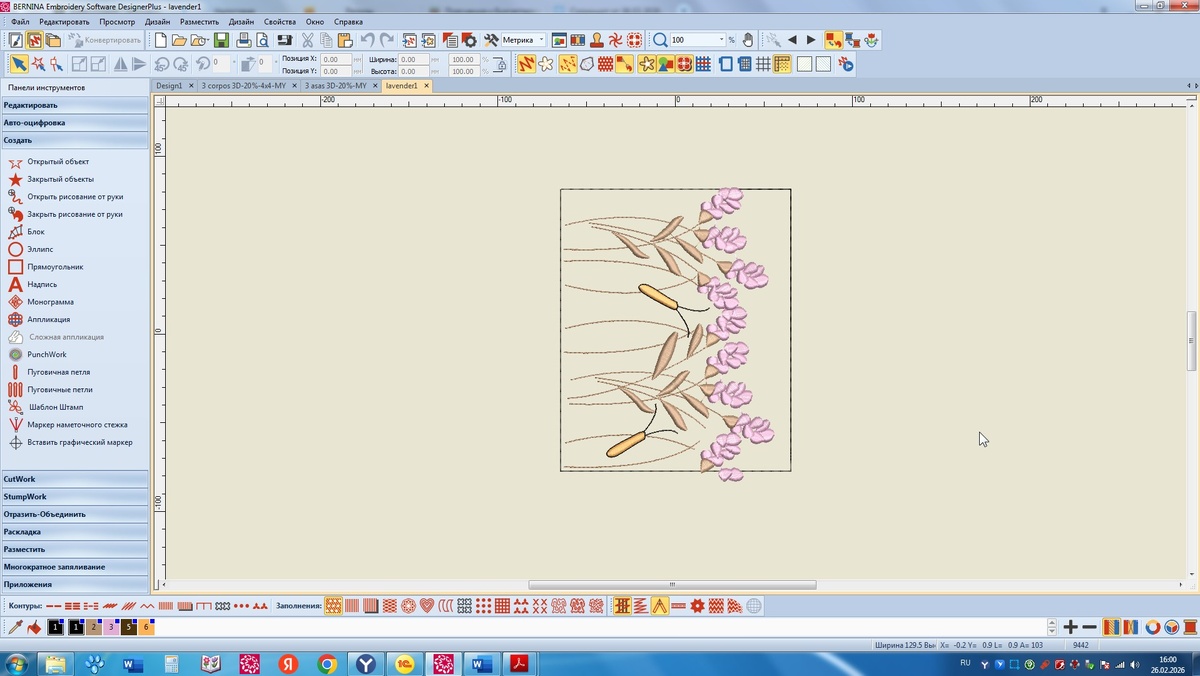Image resolution: width=1200 pixels, height=676 pixels.
Task: Expand the Авто-оцифровка panel
Action: point(74,123)
